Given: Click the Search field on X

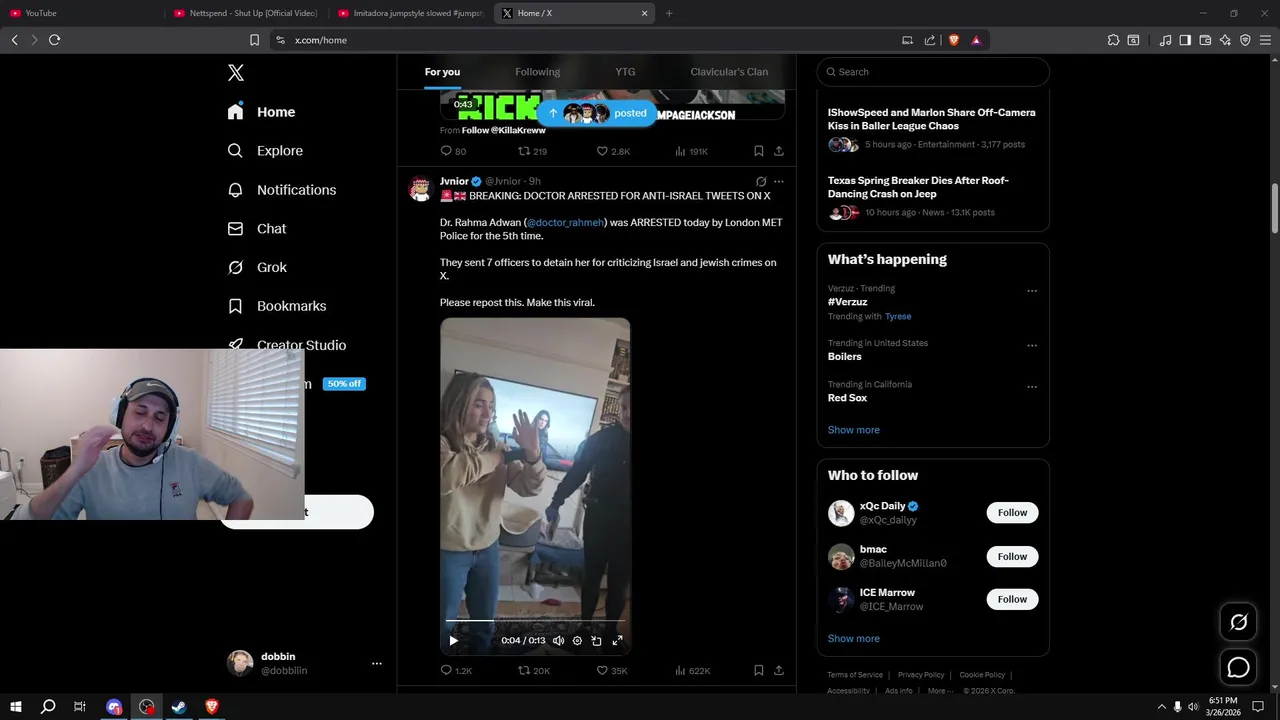Looking at the screenshot, I should (933, 72).
